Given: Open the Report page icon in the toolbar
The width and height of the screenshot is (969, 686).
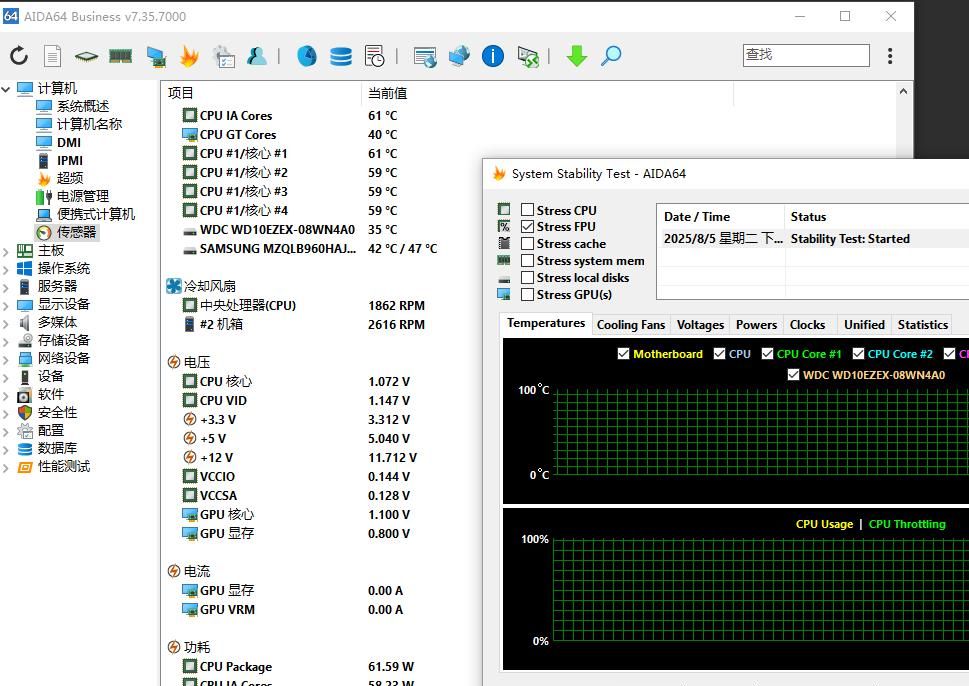Looking at the screenshot, I should [52, 56].
